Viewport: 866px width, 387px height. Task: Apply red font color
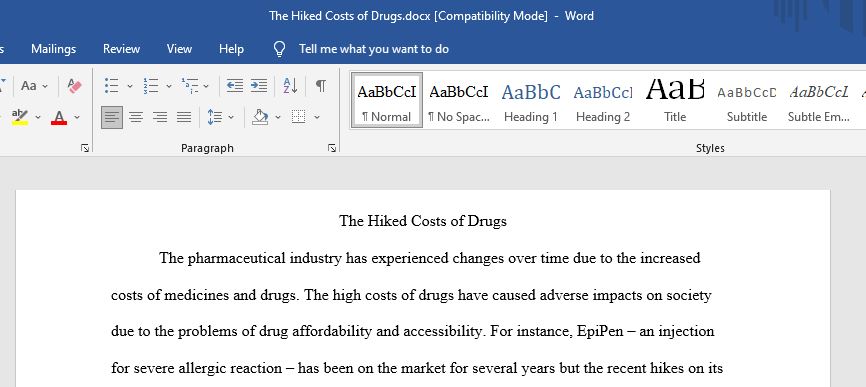point(59,117)
